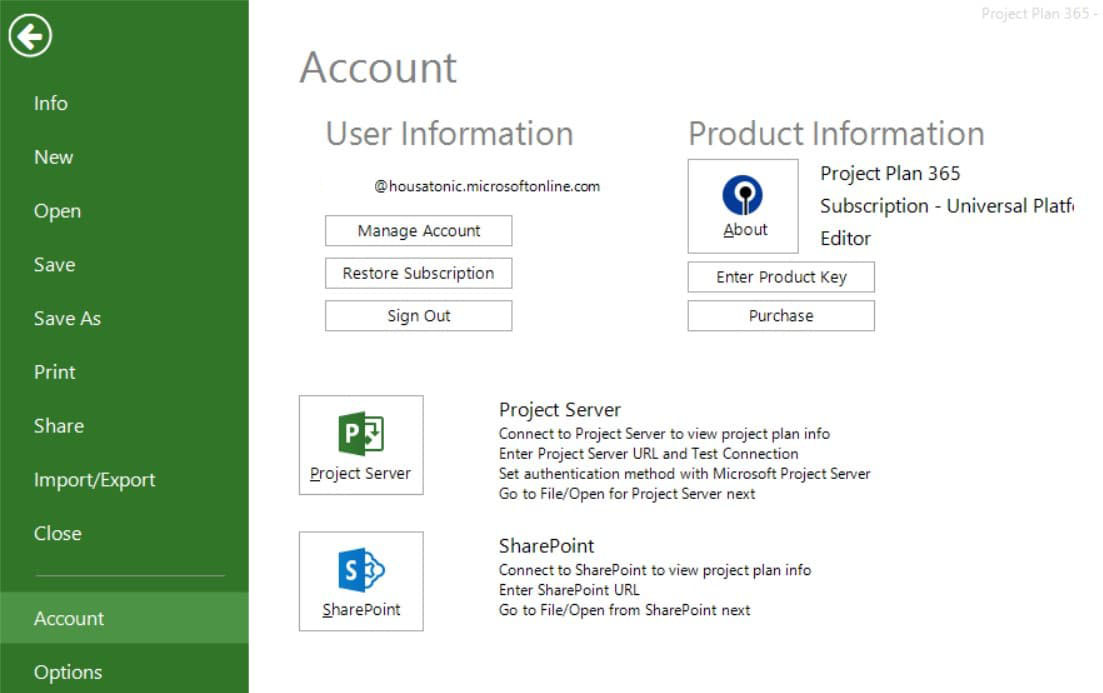Select the Options entry in the sidebar
This screenshot has width=1103, height=693.
click(68, 672)
